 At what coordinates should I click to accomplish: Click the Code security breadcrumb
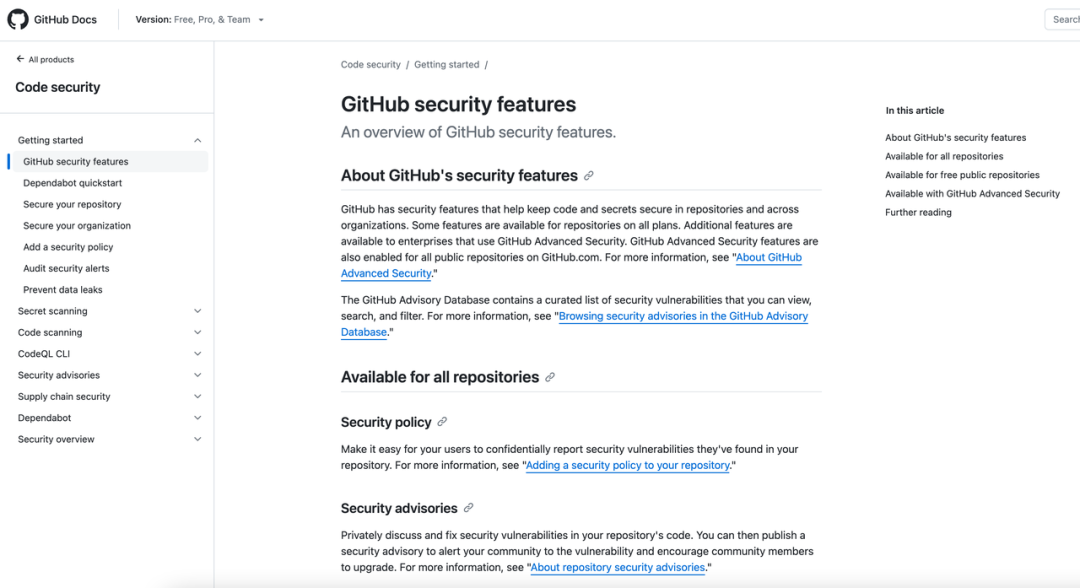pos(370,65)
